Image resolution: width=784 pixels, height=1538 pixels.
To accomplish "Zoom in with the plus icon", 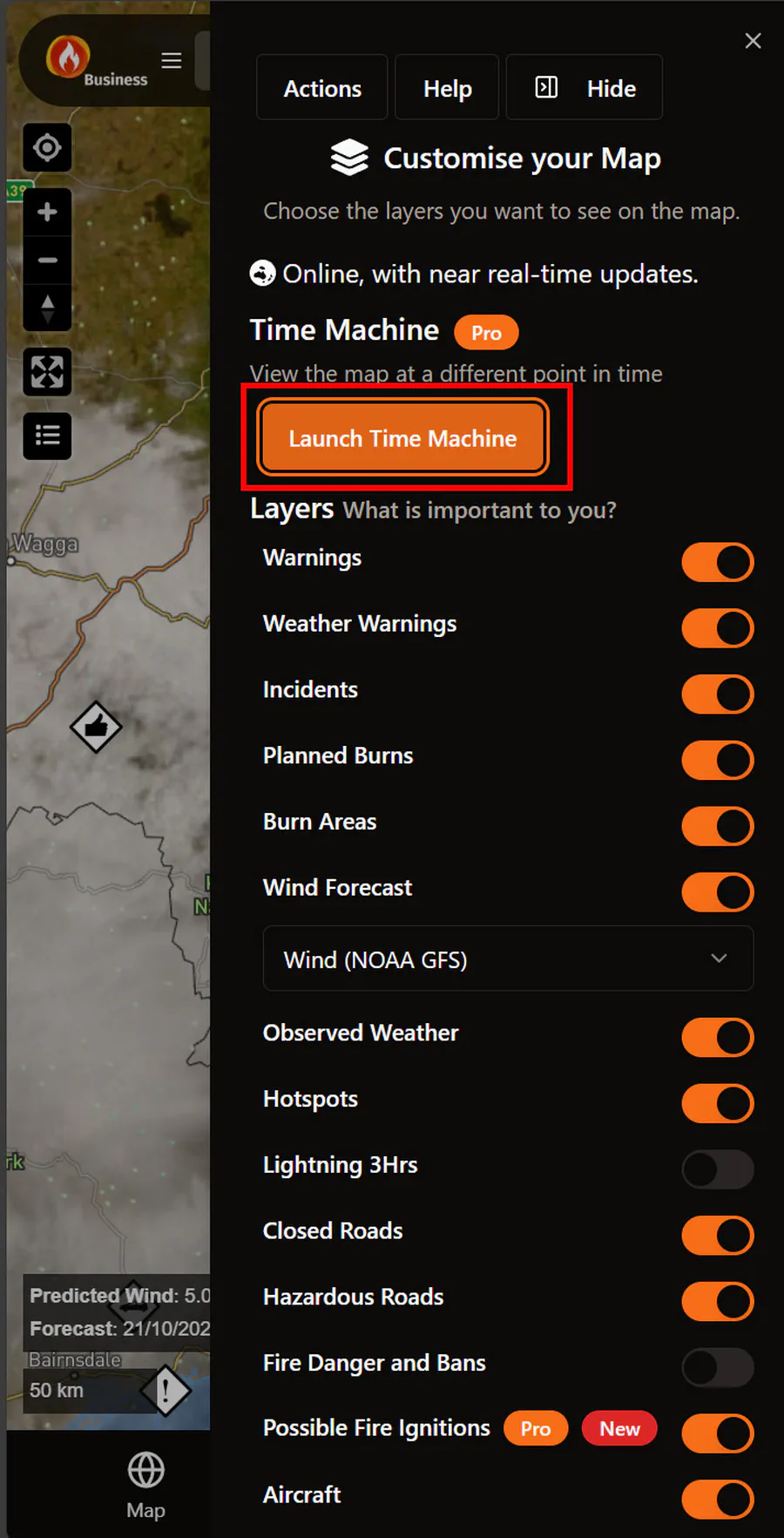I will (x=47, y=212).
